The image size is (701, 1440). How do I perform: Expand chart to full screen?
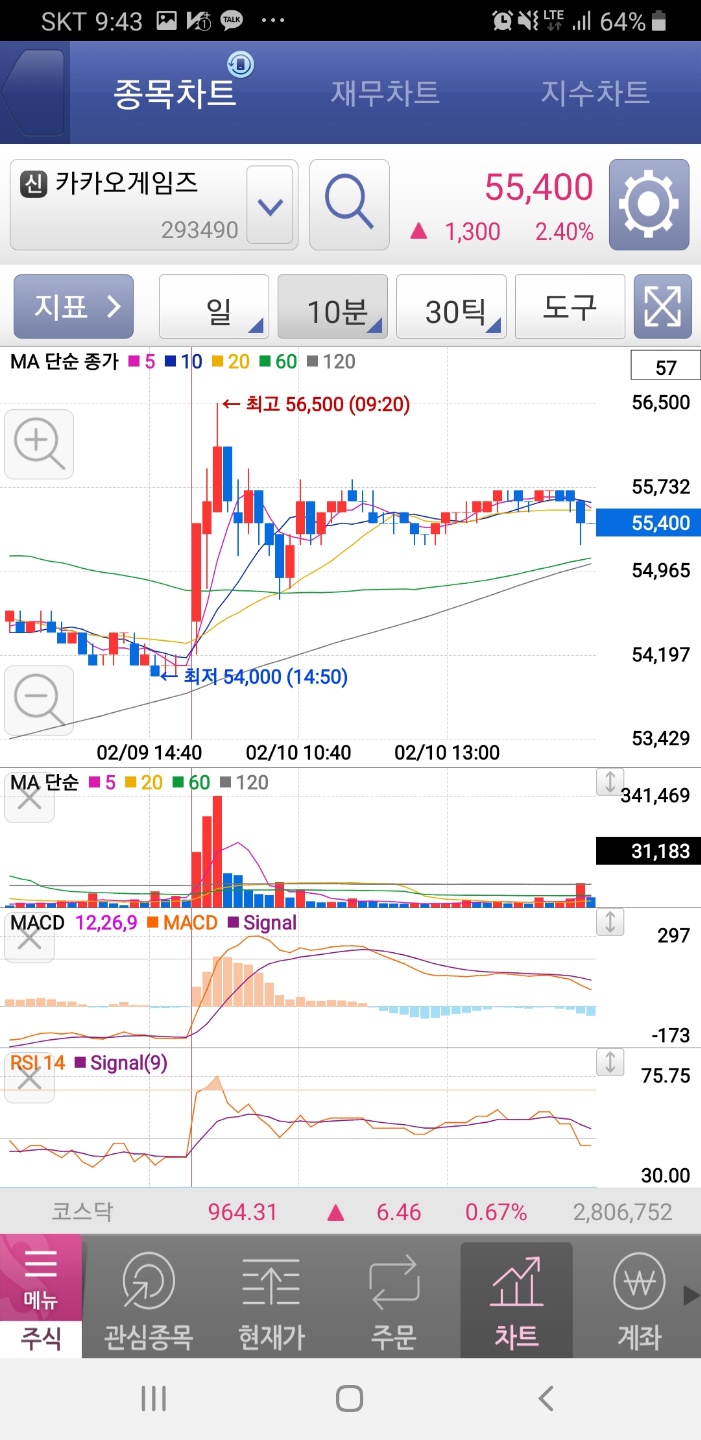click(x=662, y=307)
